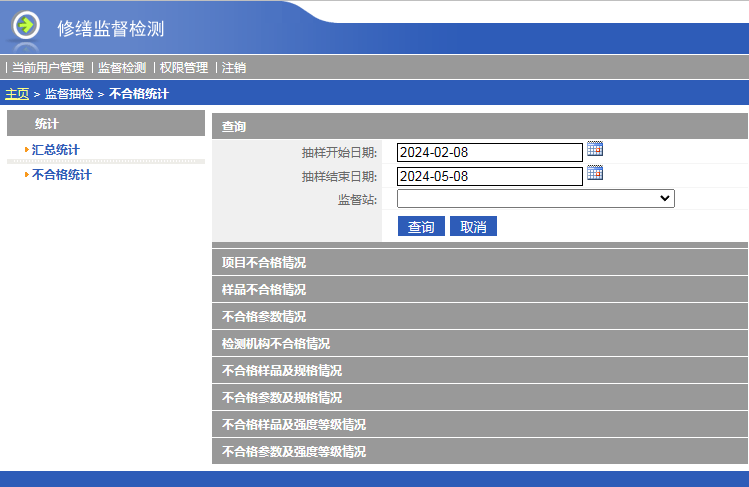Expand the 不合格参数及强度等级情况 section
749x487 pixels.
pos(294,452)
